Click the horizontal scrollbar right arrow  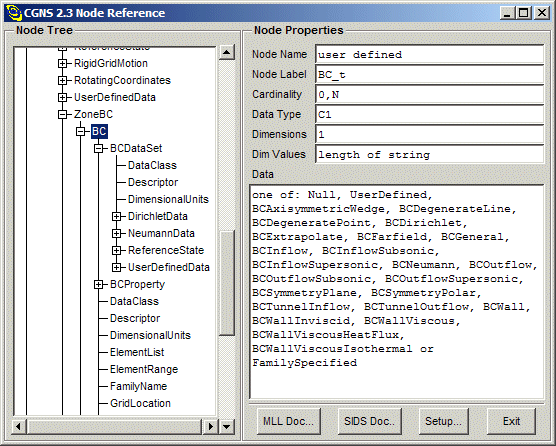(x=211, y=426)
